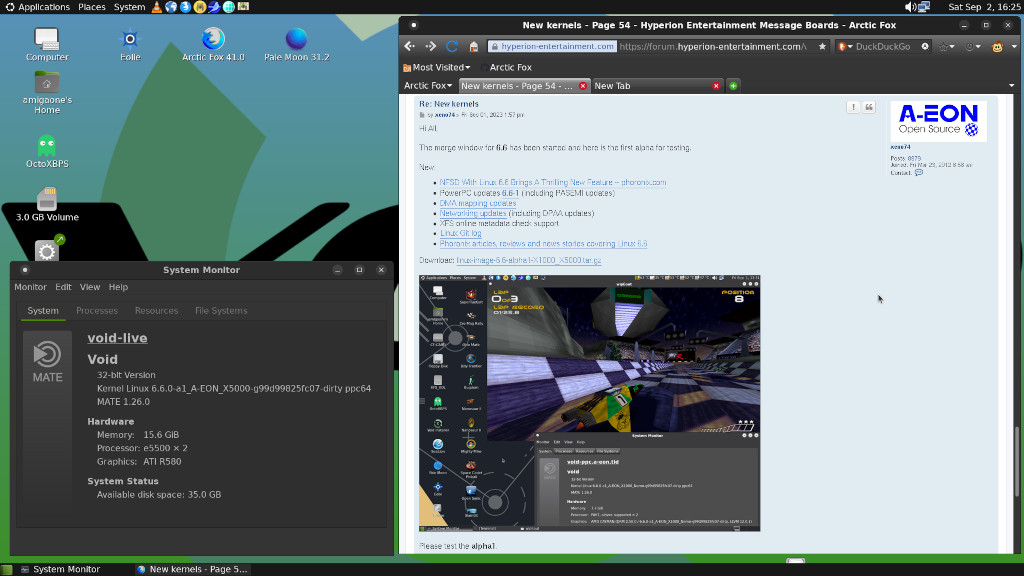Open the DMA mapping updates link
Viewport: 1024px width, 576px height.
477,203
